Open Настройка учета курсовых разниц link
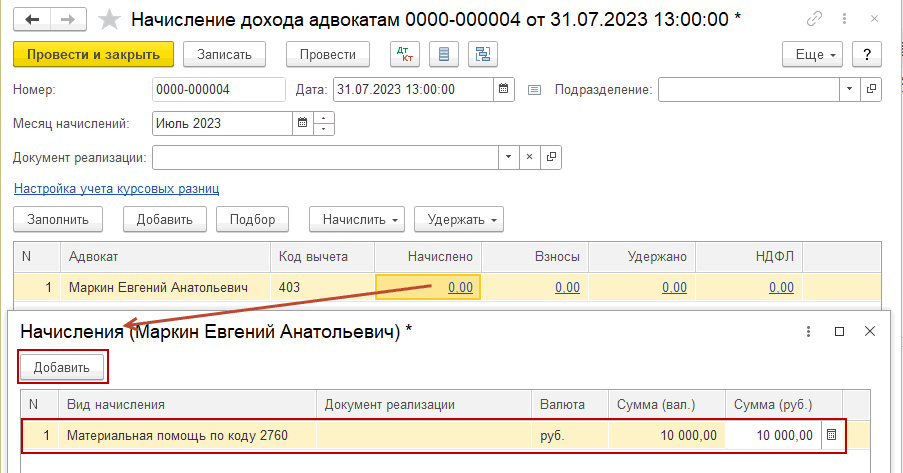 [116, 188]
